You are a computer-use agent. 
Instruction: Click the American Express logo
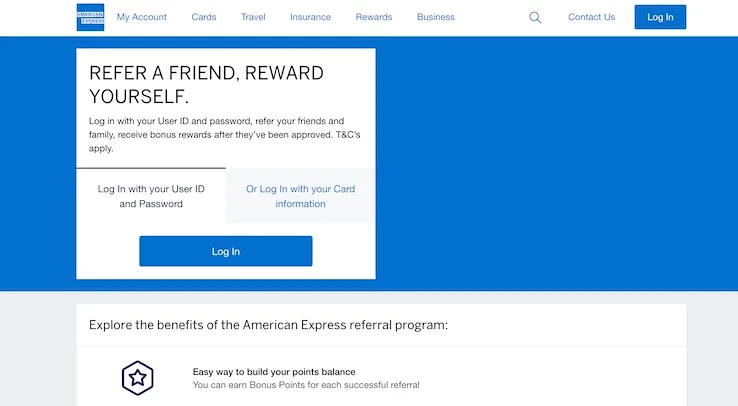(x=90, y=17)
